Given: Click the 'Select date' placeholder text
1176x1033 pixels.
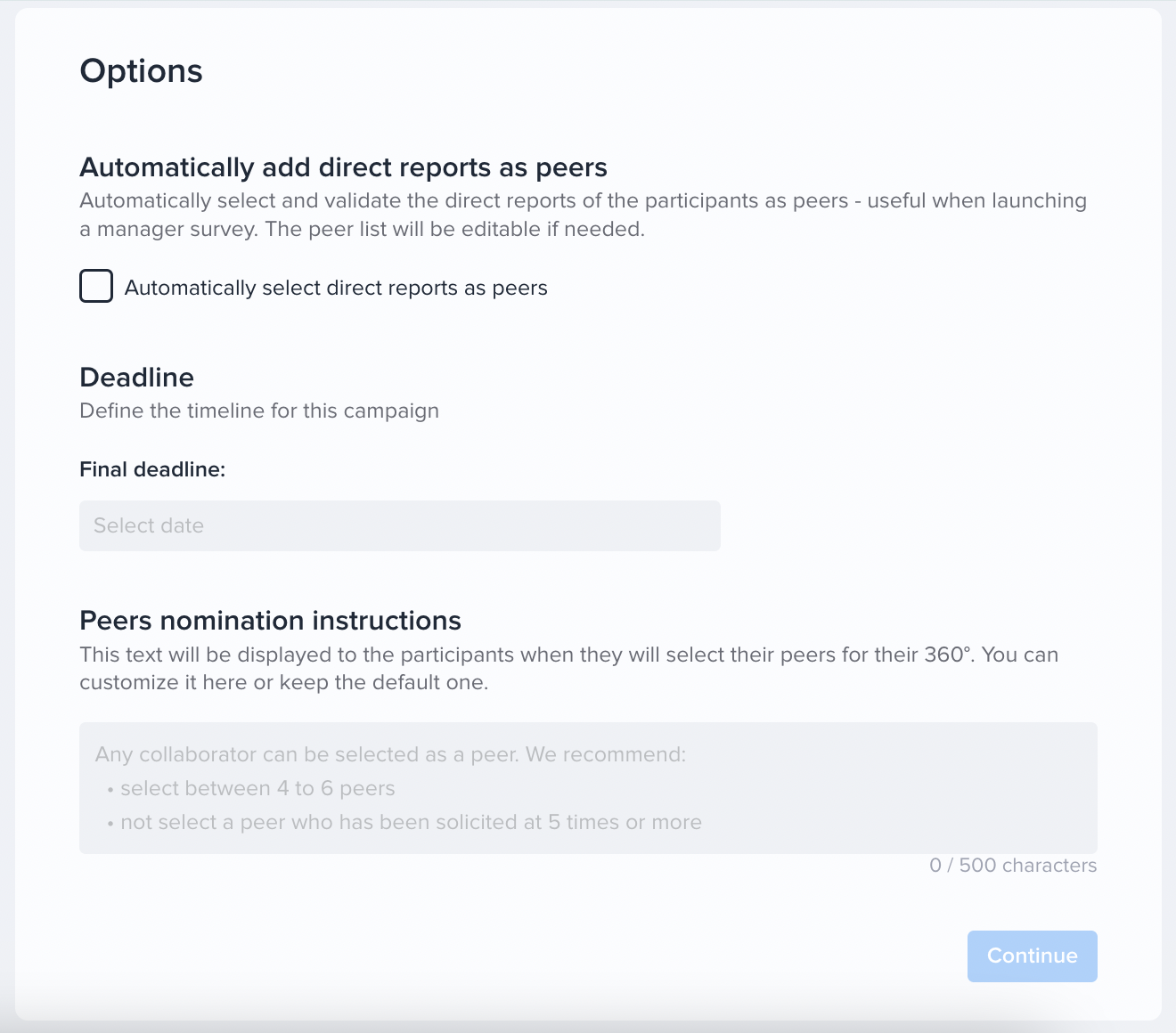Looking at the screenshot, I should [149, 525].
